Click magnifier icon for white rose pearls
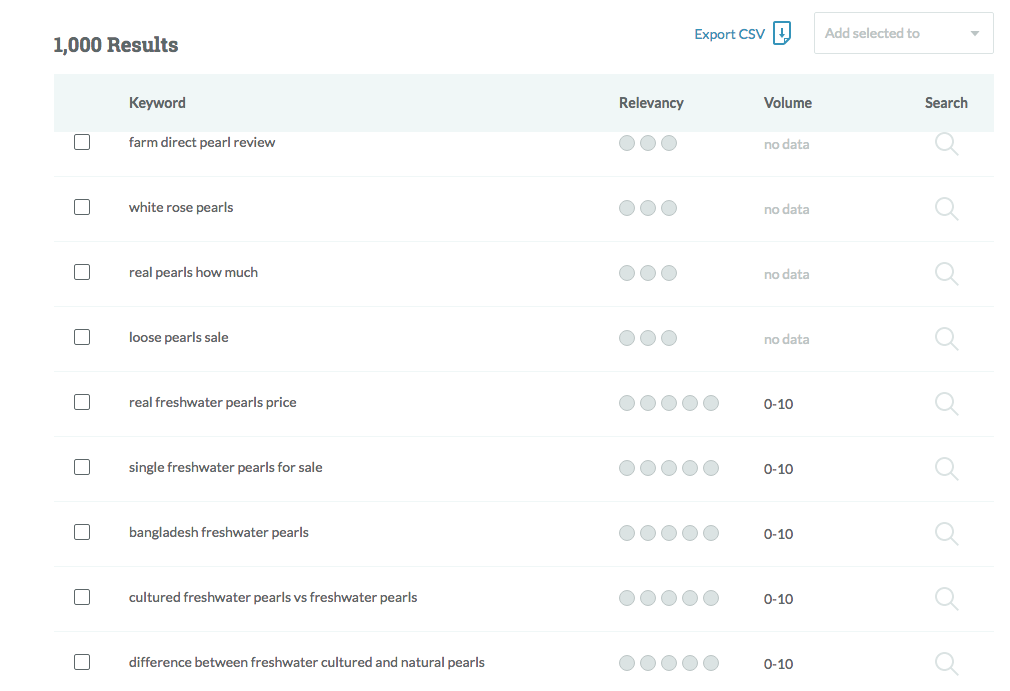This screenshot has width=1010, height=691. tap(946, 209)
